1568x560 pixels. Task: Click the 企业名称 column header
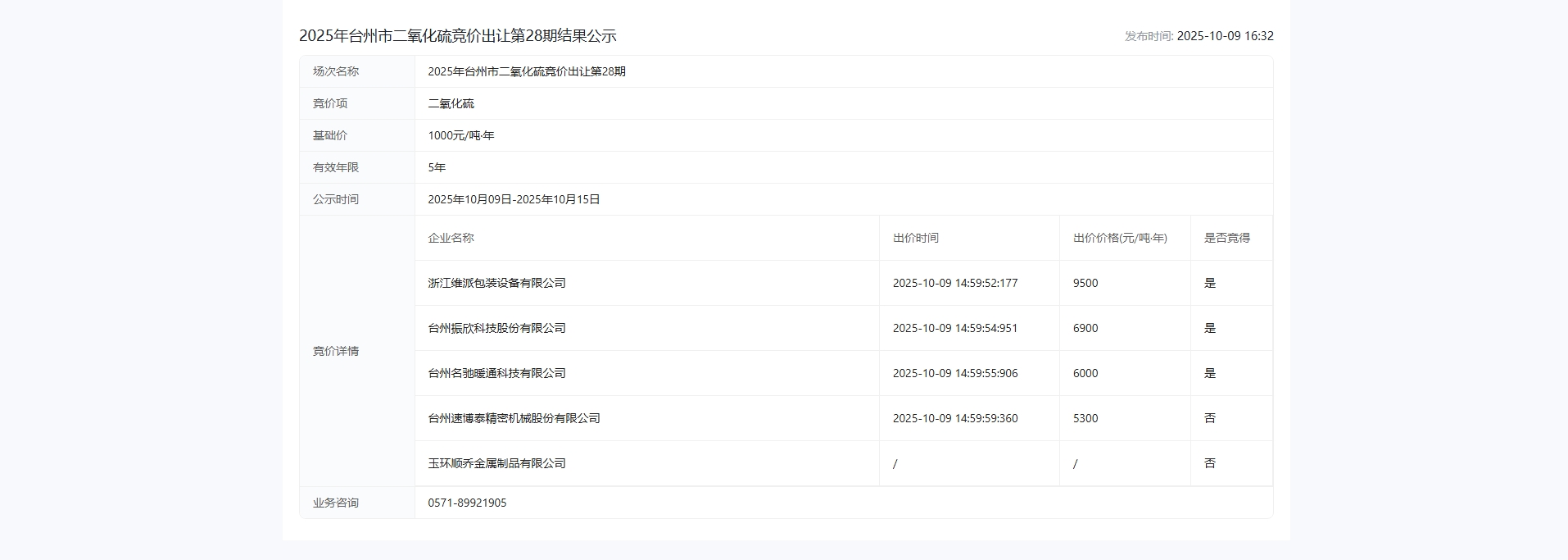tap(451, 238)
